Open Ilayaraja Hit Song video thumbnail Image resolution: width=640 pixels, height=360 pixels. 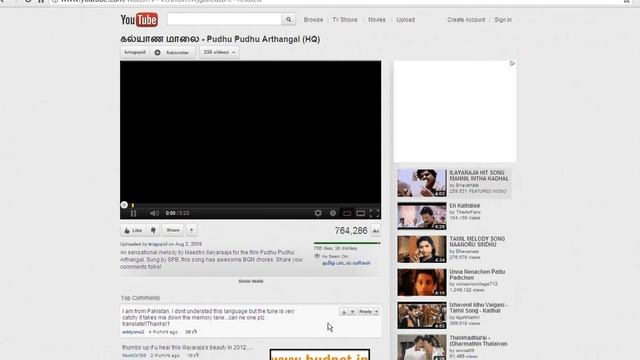422,183
